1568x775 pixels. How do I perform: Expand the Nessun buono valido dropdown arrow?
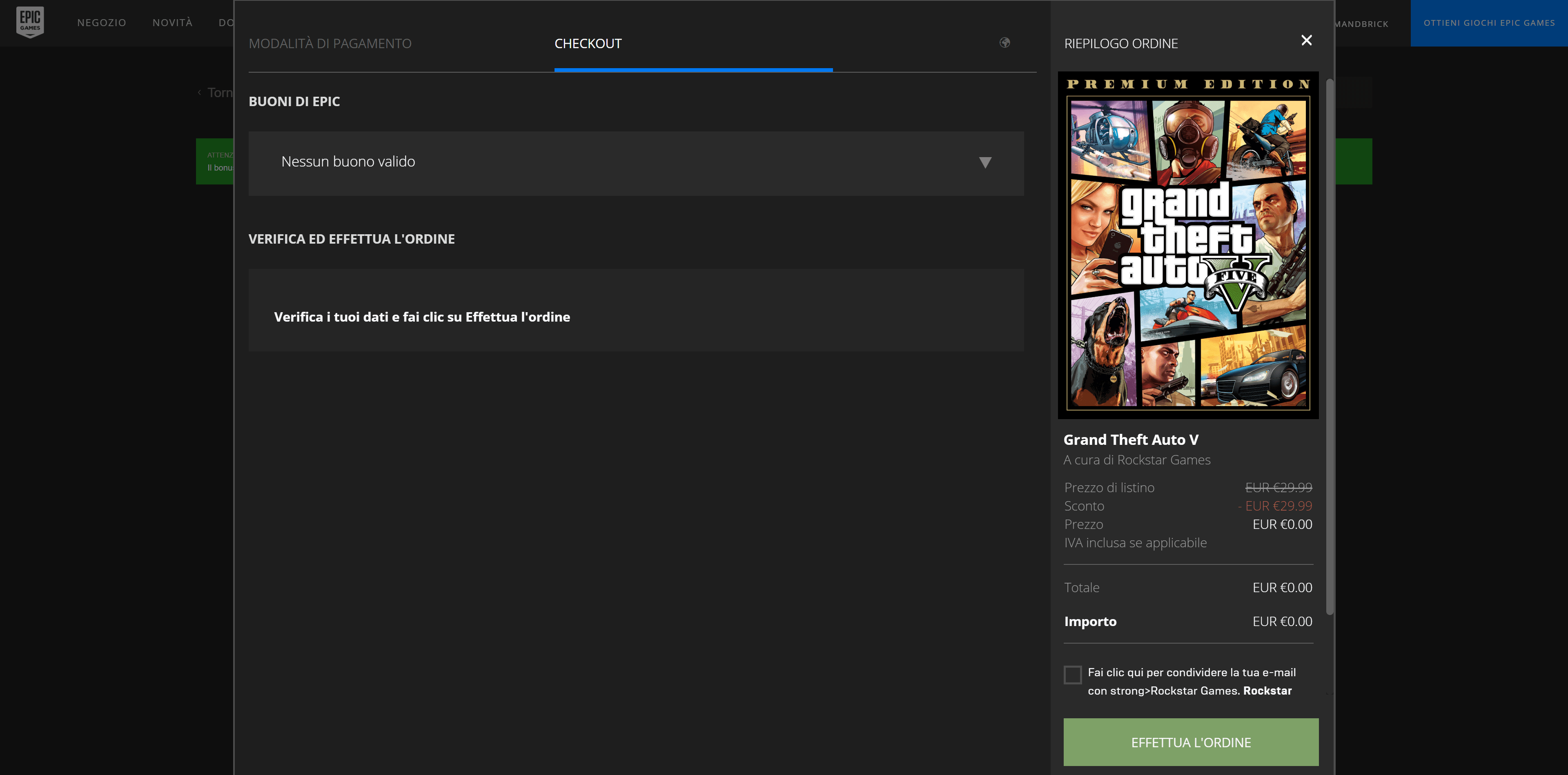tap(985, 162)
